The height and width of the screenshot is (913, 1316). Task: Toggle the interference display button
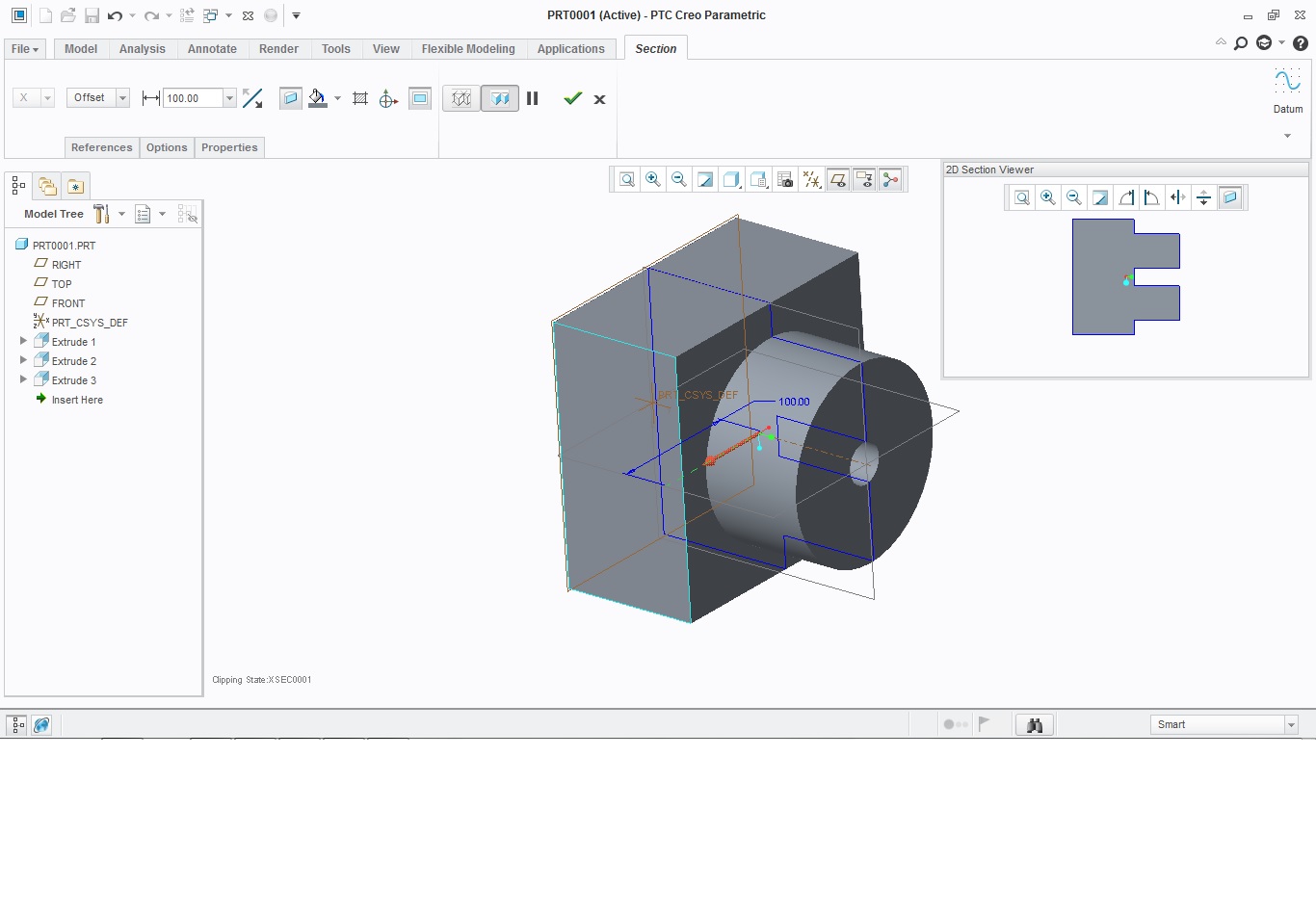461,98
